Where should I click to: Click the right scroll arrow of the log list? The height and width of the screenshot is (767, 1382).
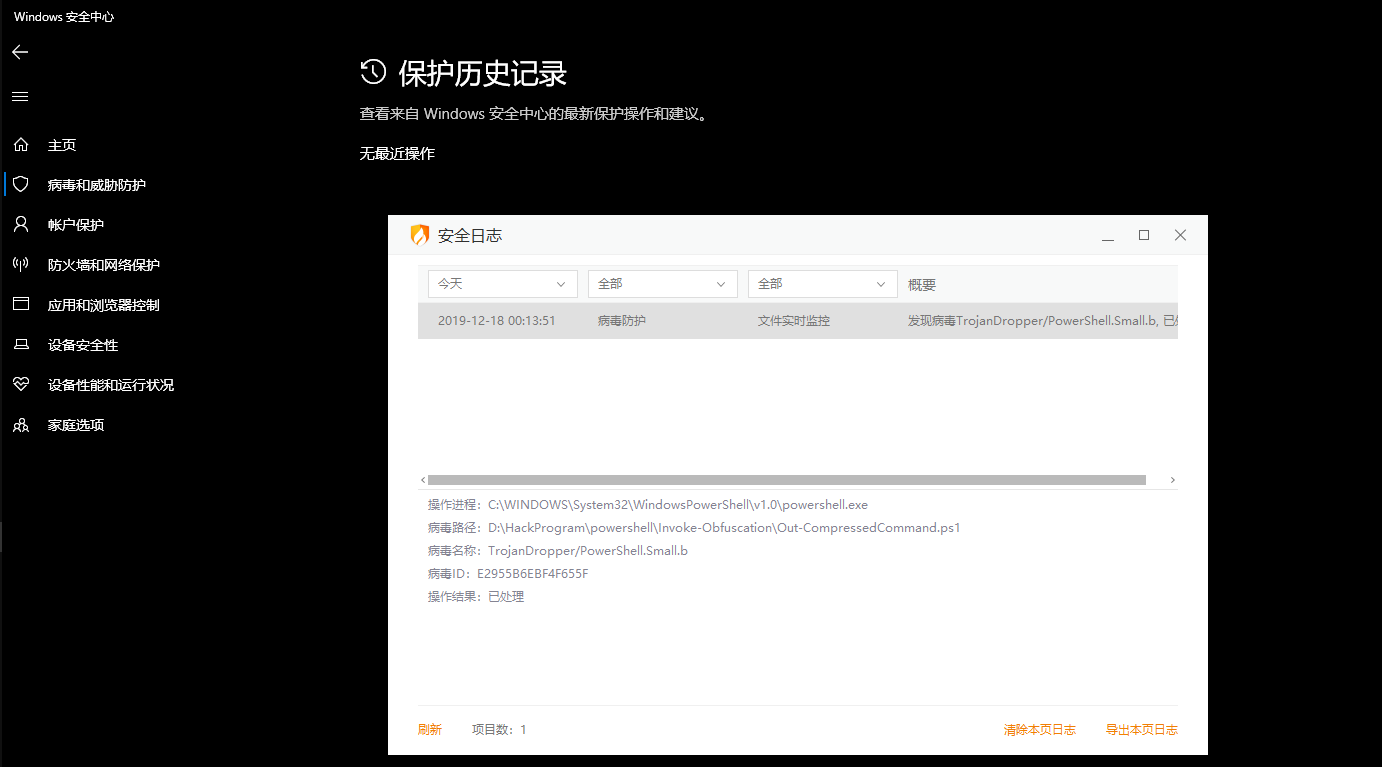click(x=1173, y=480)
